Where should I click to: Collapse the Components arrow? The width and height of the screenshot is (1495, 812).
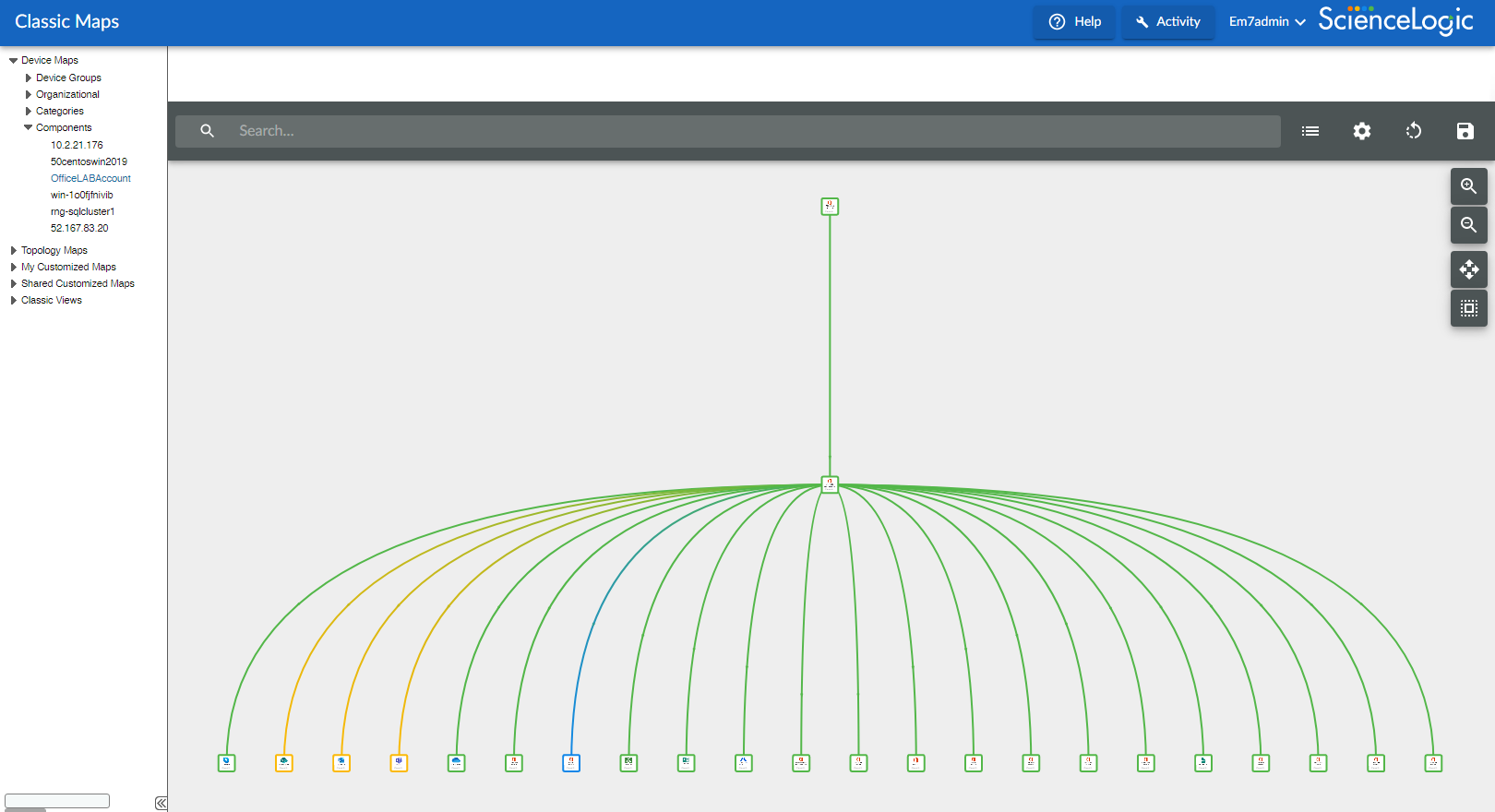28,127
